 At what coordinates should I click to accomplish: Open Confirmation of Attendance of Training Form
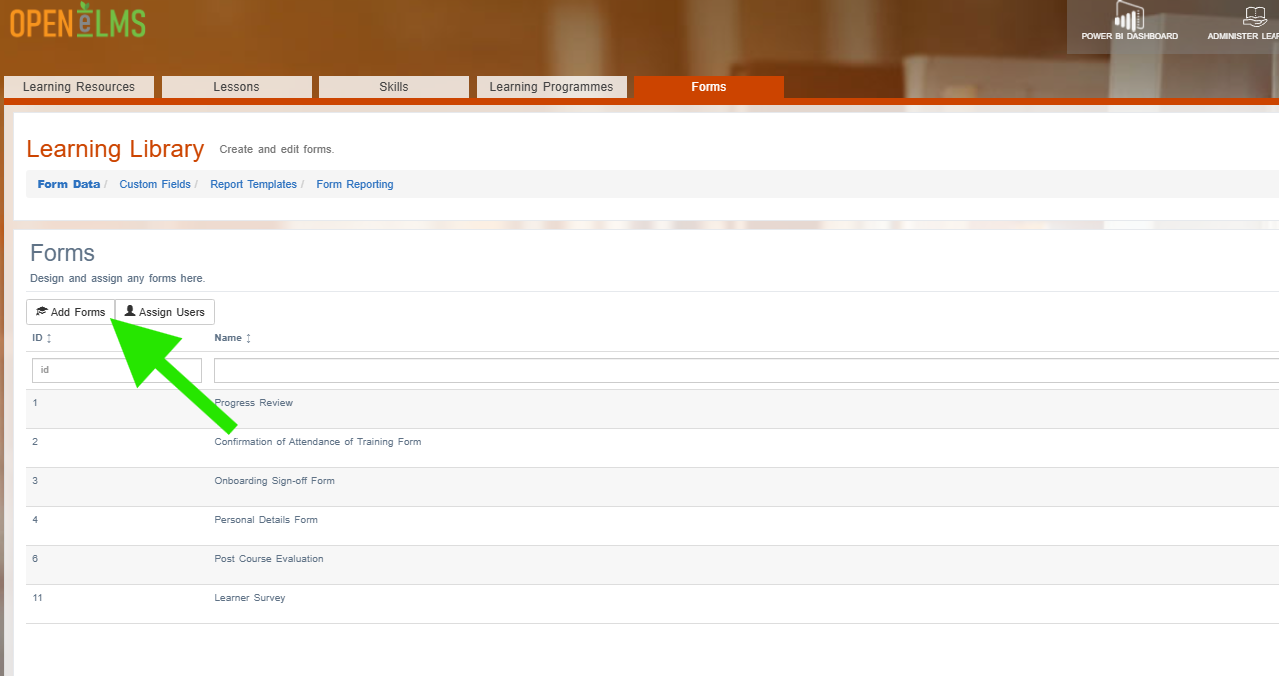click(x=318, y=442)
